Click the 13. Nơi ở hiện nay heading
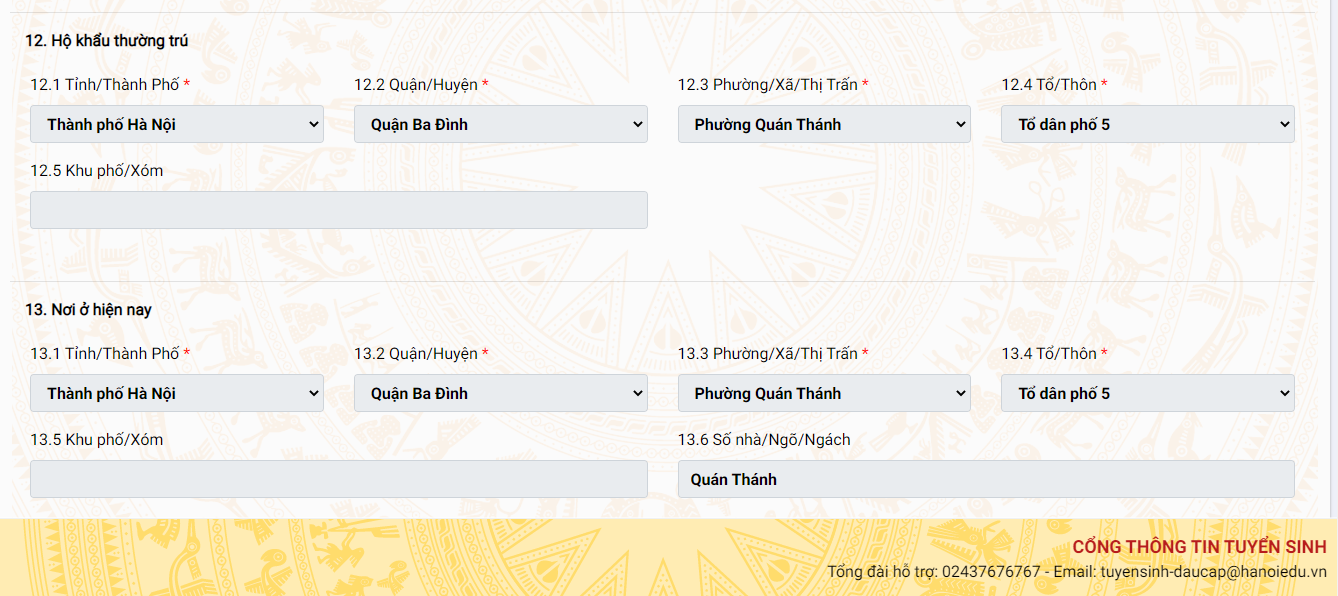 (89, 310)
